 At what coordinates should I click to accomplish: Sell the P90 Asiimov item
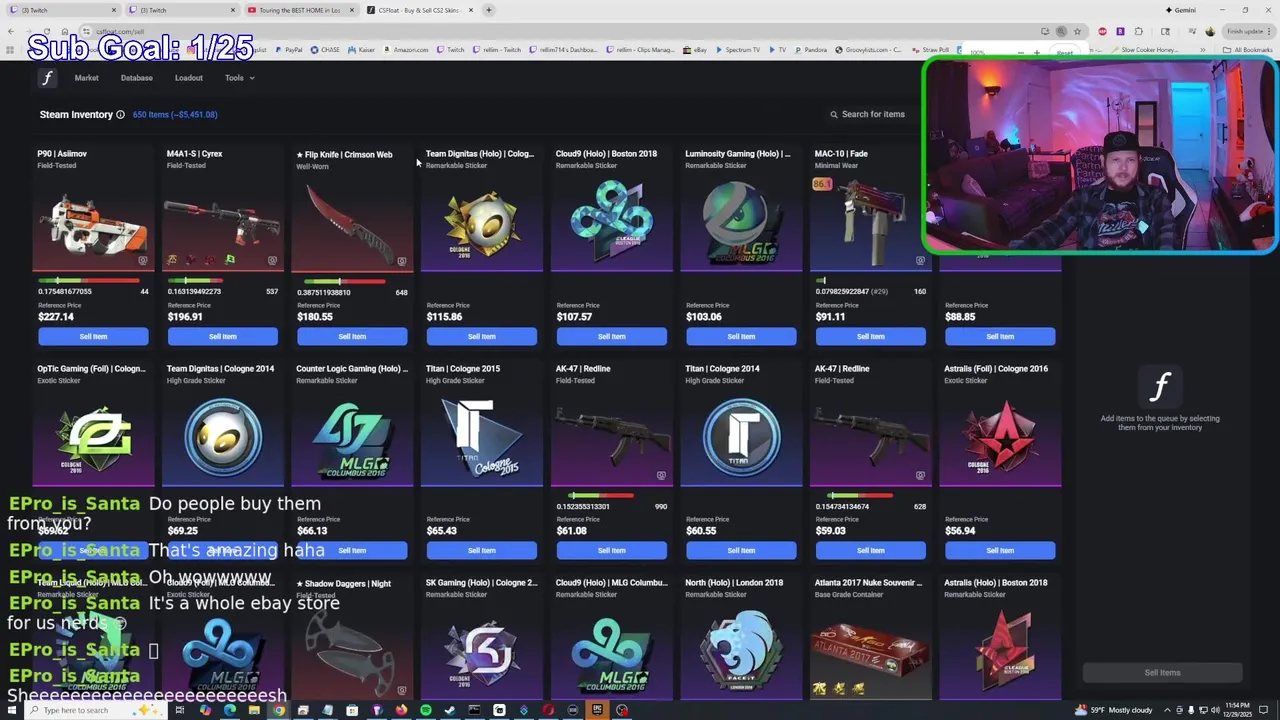click(x=93, y=336)
